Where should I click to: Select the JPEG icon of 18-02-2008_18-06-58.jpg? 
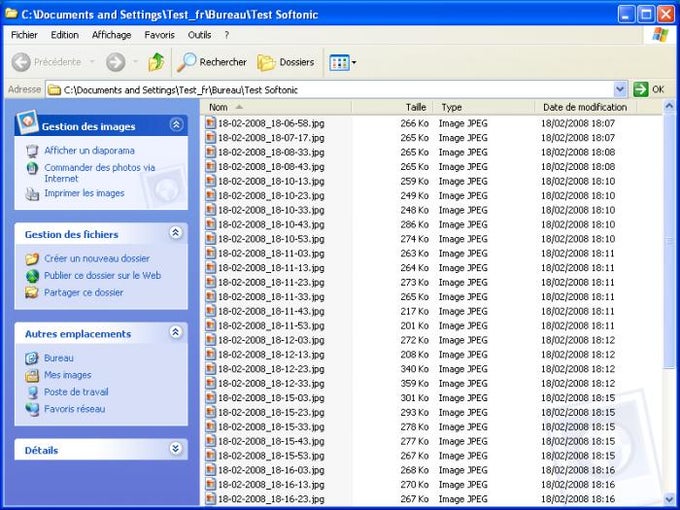210,123
